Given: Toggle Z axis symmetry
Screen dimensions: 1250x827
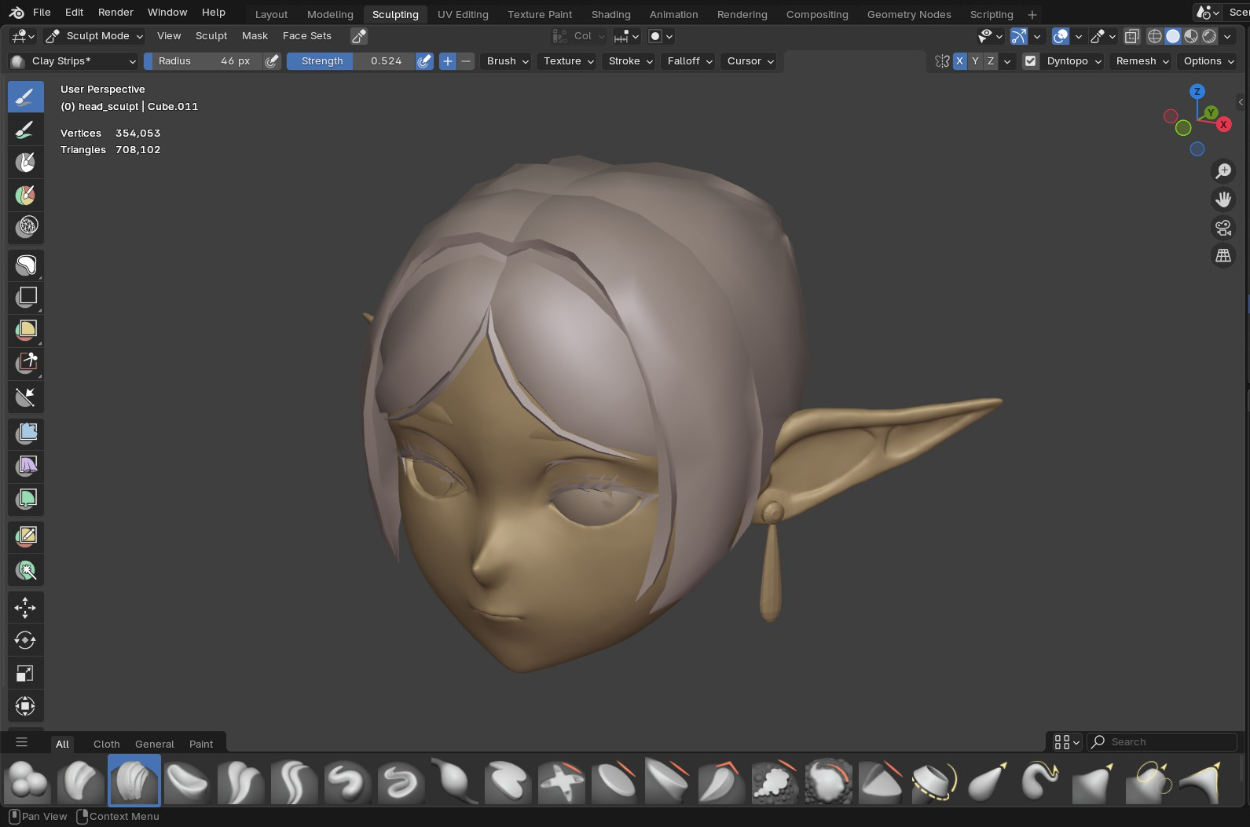Looking at the screenshot, I should point(991,61).
